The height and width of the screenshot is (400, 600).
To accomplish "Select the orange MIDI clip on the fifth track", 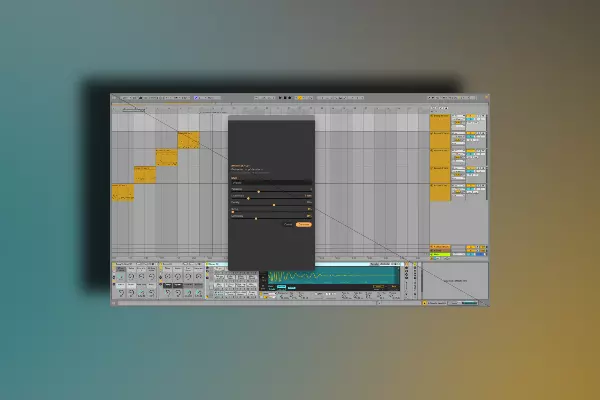I will pos(123,193).
